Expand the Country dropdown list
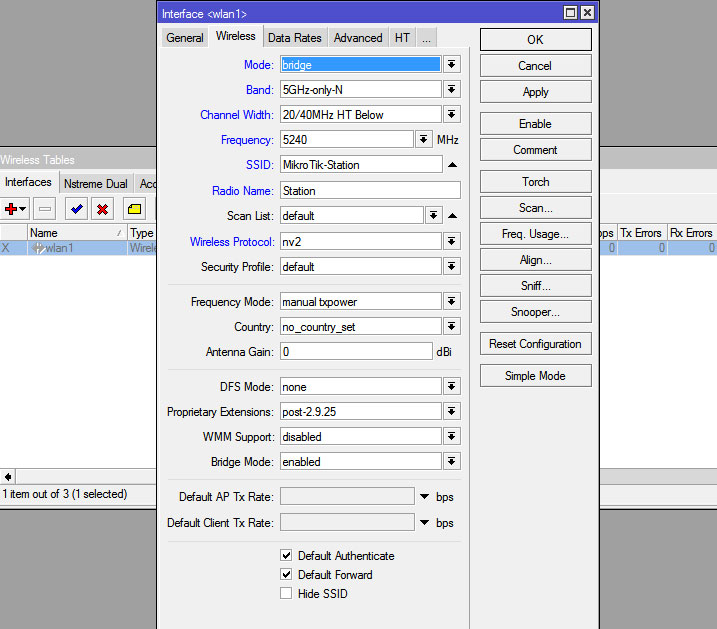Screen dimensions: 717x629 (452, 327)
